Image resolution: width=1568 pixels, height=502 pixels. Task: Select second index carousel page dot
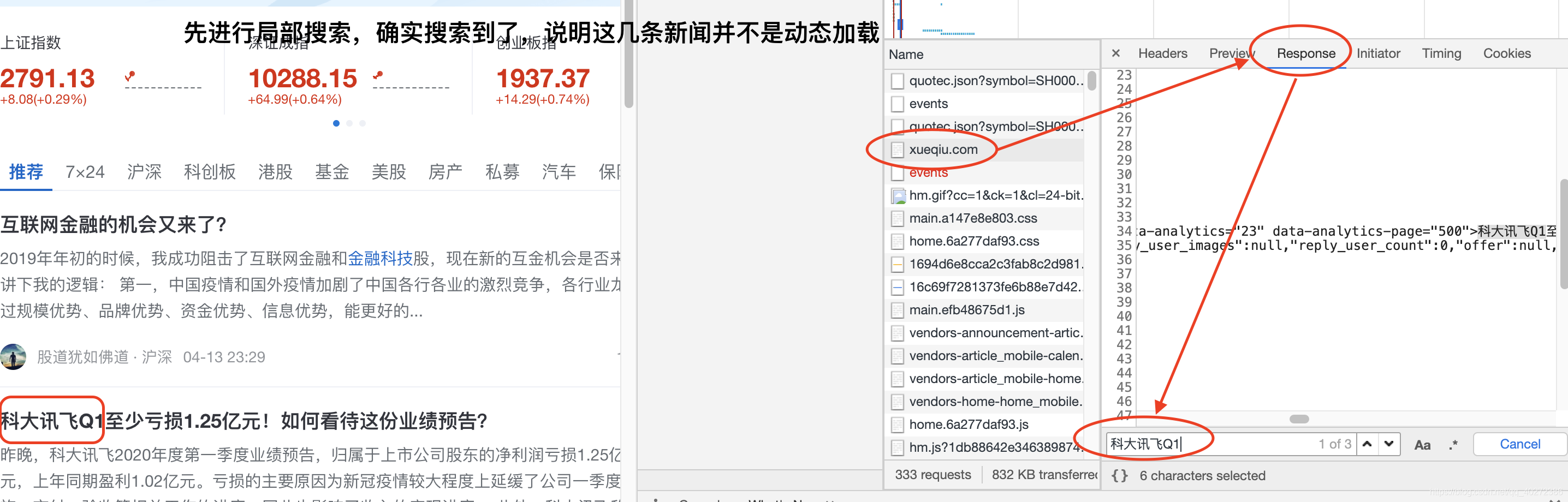tap(349, 123)
